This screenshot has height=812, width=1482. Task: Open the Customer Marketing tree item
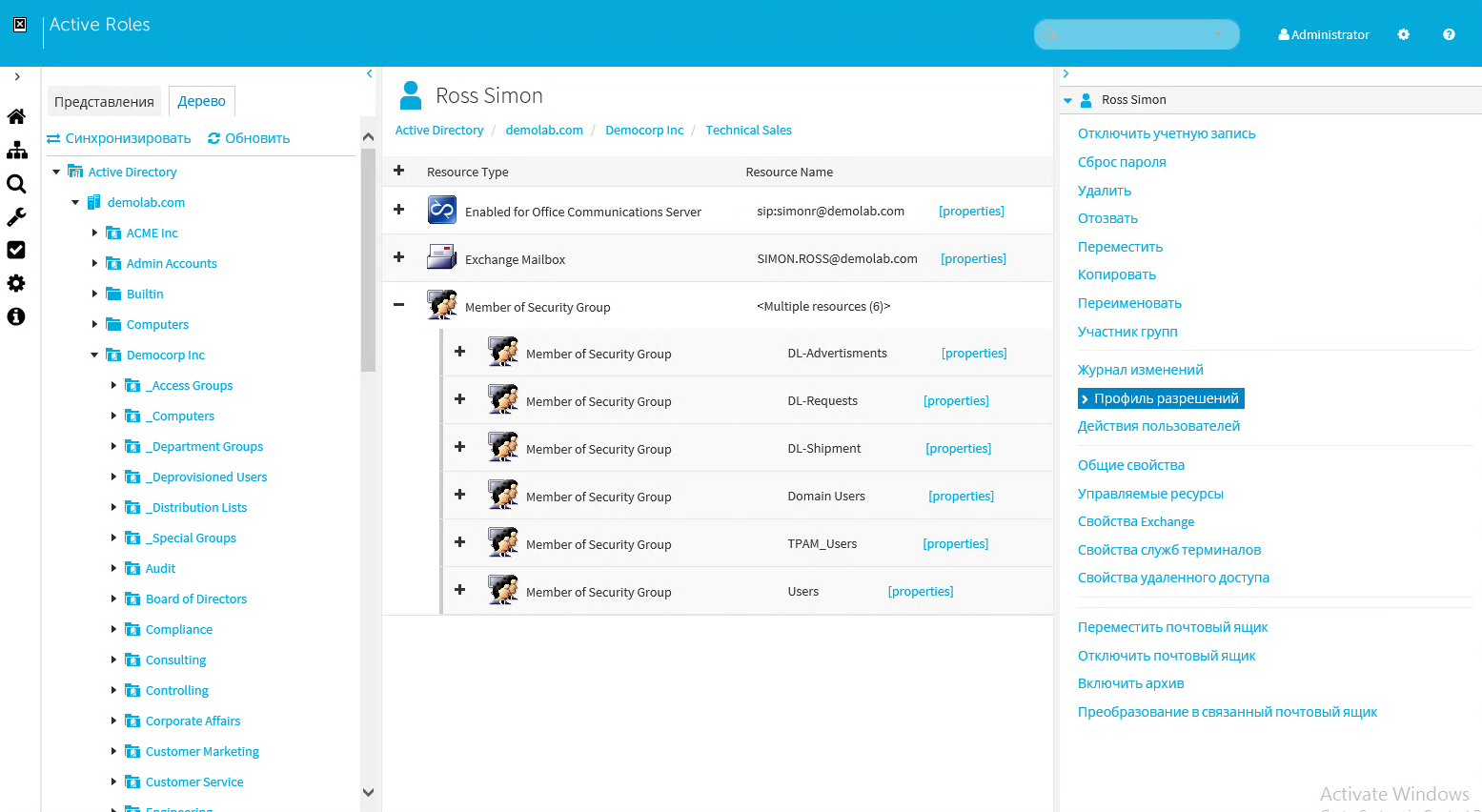(x=202, y=751)
